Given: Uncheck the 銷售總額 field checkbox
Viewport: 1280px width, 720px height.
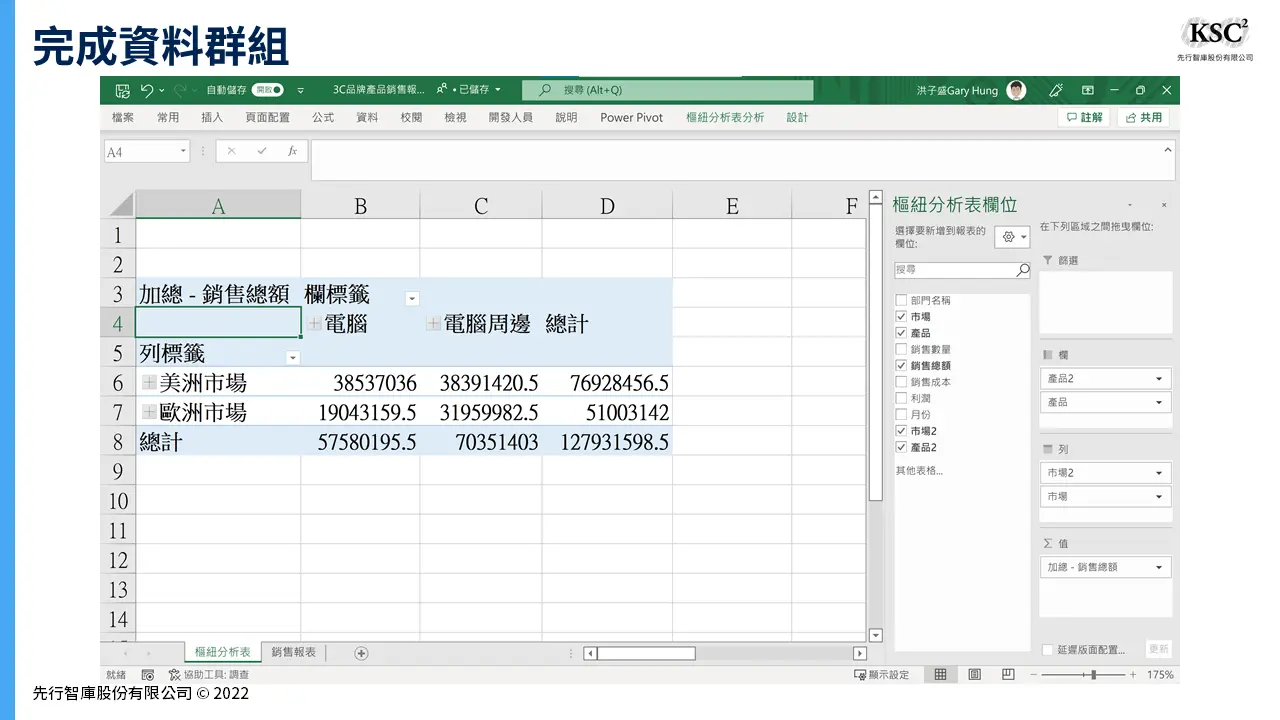Looking at the screenshot, I should point(901,365).
